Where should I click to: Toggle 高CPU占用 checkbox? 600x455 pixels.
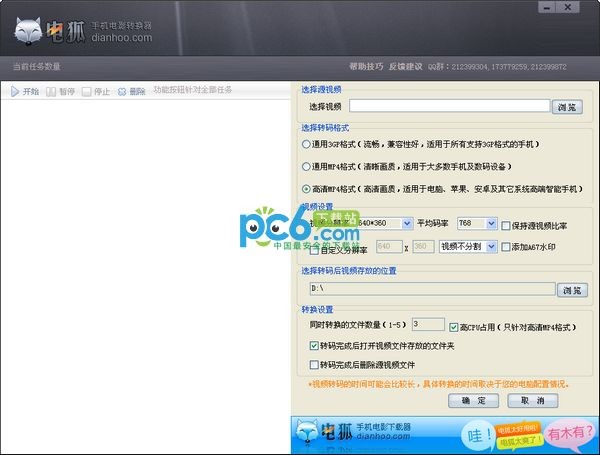[453, 327]
